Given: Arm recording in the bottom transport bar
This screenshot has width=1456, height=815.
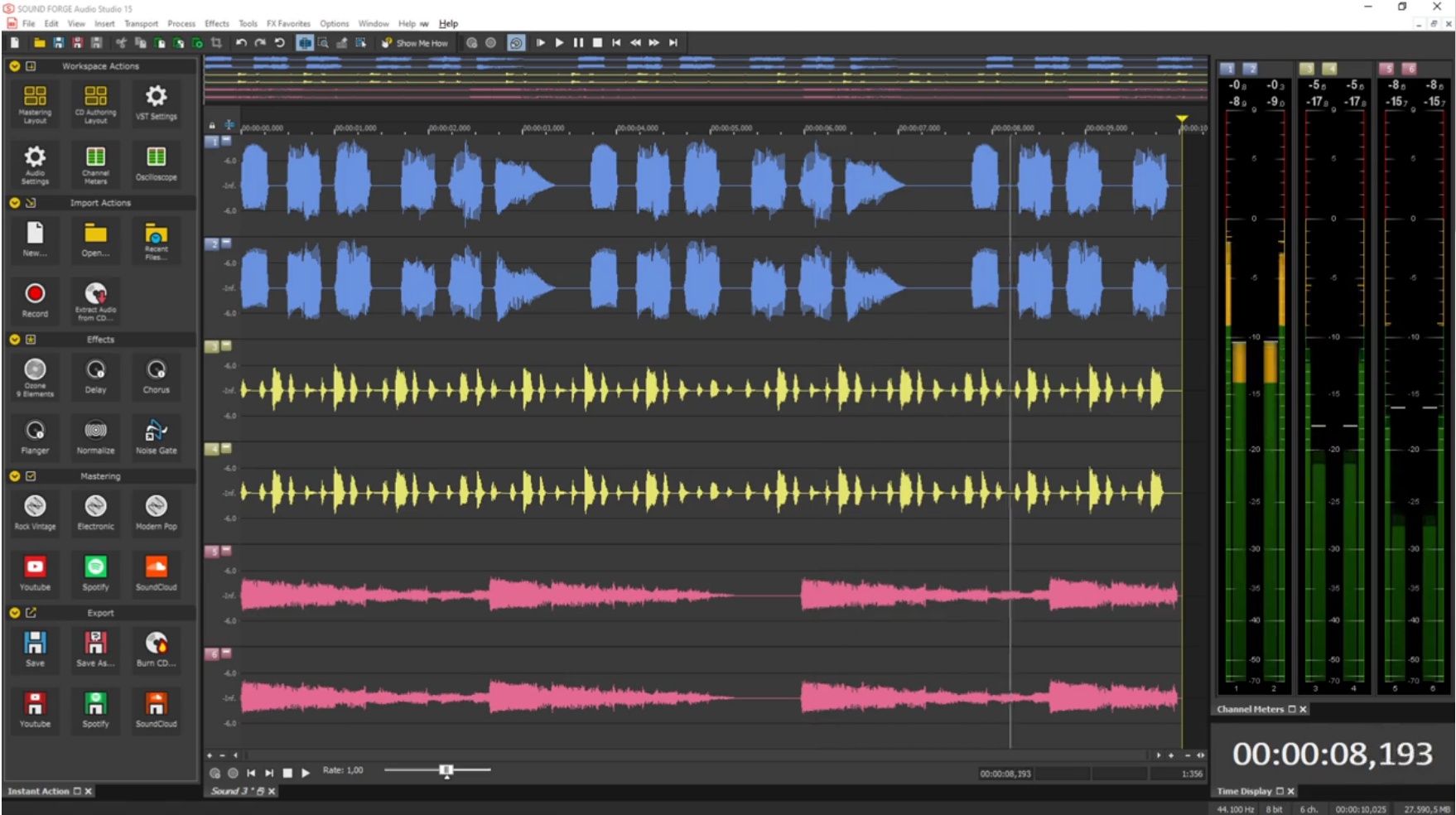Looking at the screenshot, I should [233, 772].
